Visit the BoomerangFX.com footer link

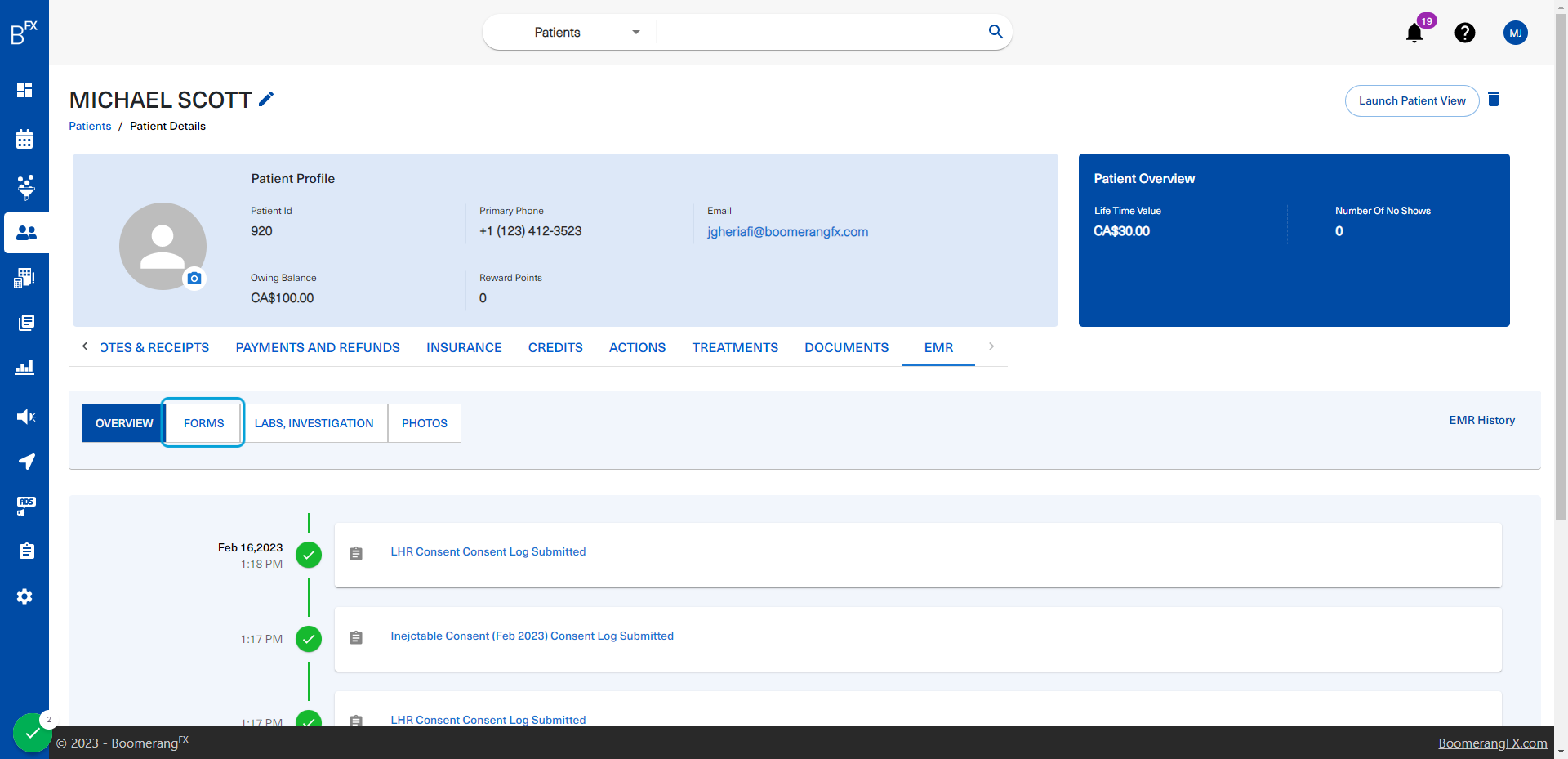pyautogui.click(x=1492, y=743)
